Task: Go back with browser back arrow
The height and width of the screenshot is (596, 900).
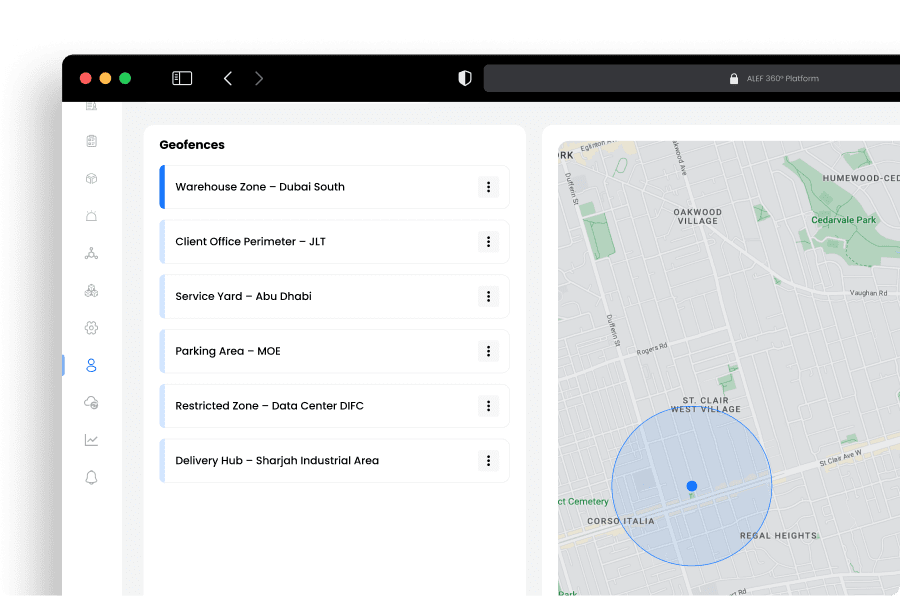Action: pyautogui.click(x=228, y=78)
